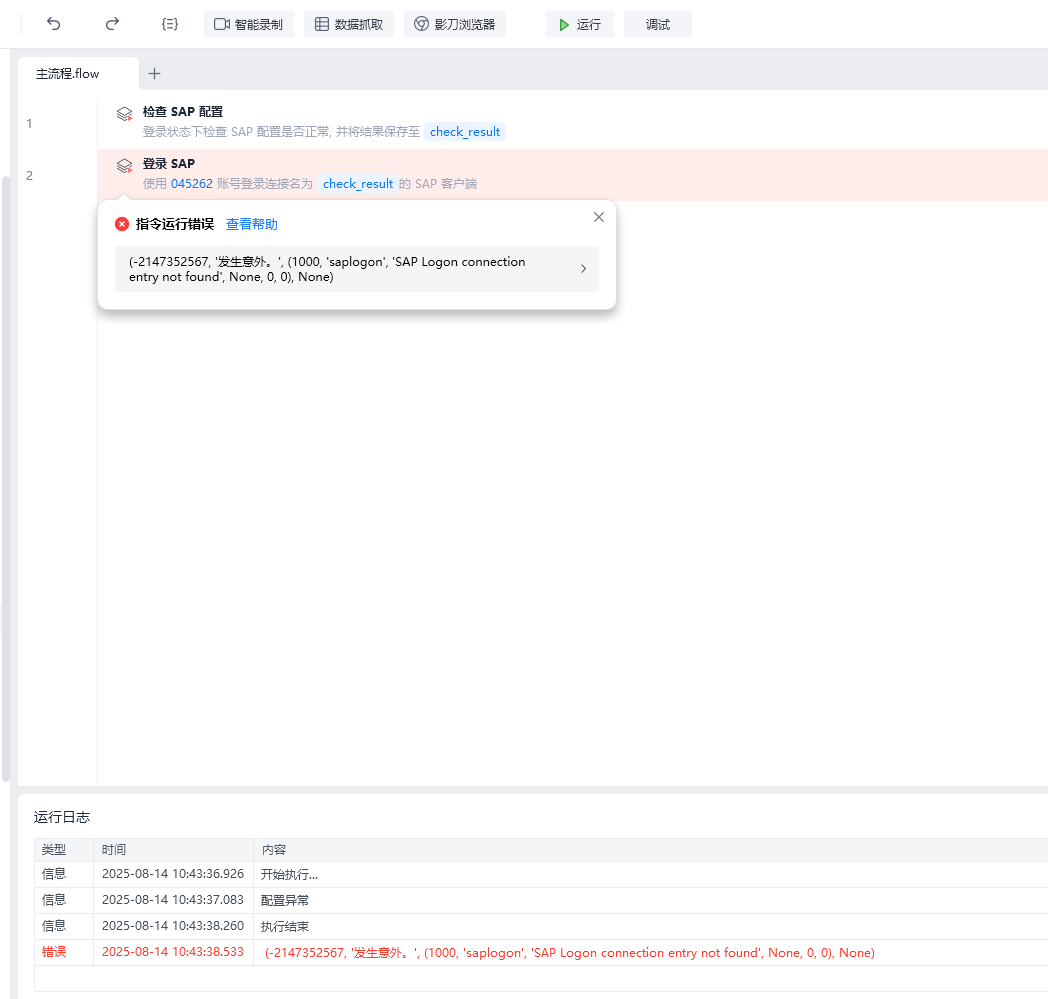
Task: Select the red error log content
Action: coord(569,952)
